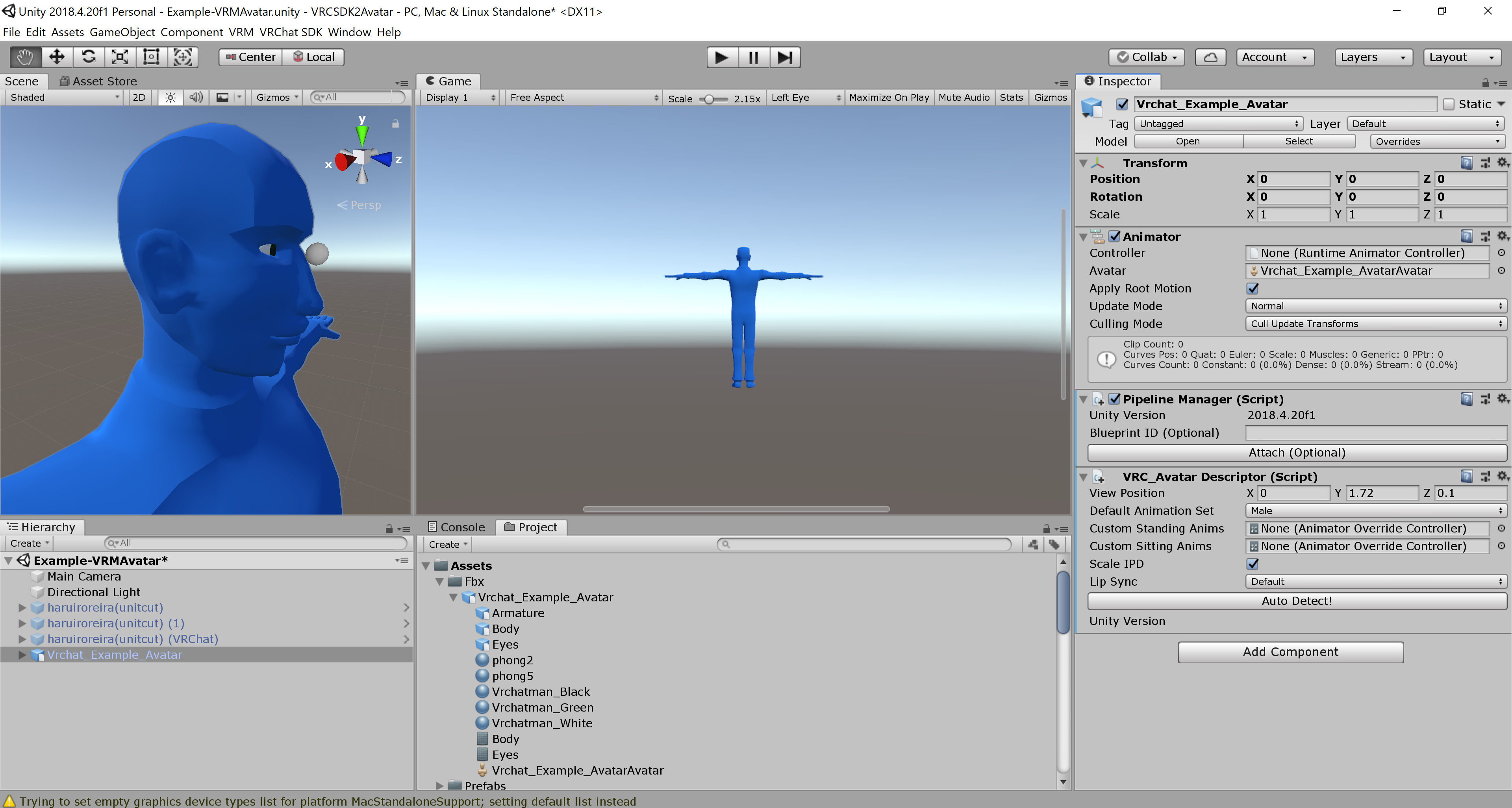
Task: Enable the Static checkbox in the Inspector
Action: [1448, 104]
